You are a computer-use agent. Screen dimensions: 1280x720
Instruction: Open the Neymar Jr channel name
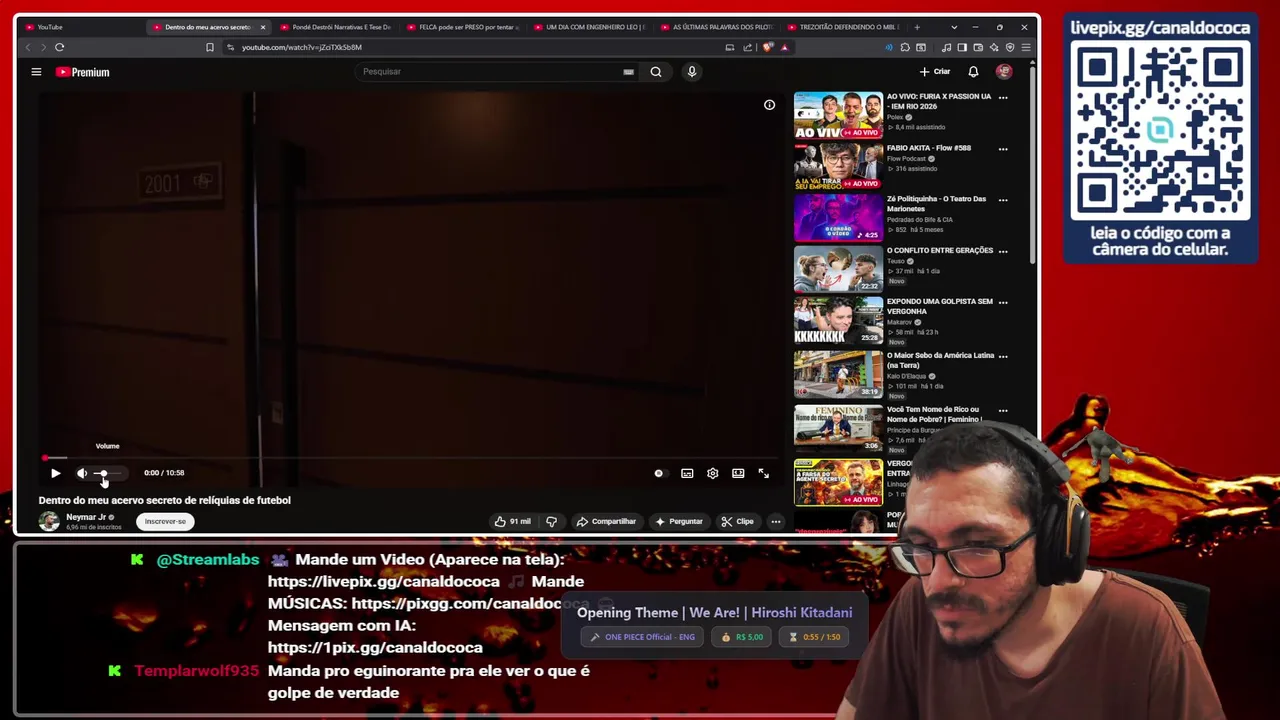tap(86, 517)
